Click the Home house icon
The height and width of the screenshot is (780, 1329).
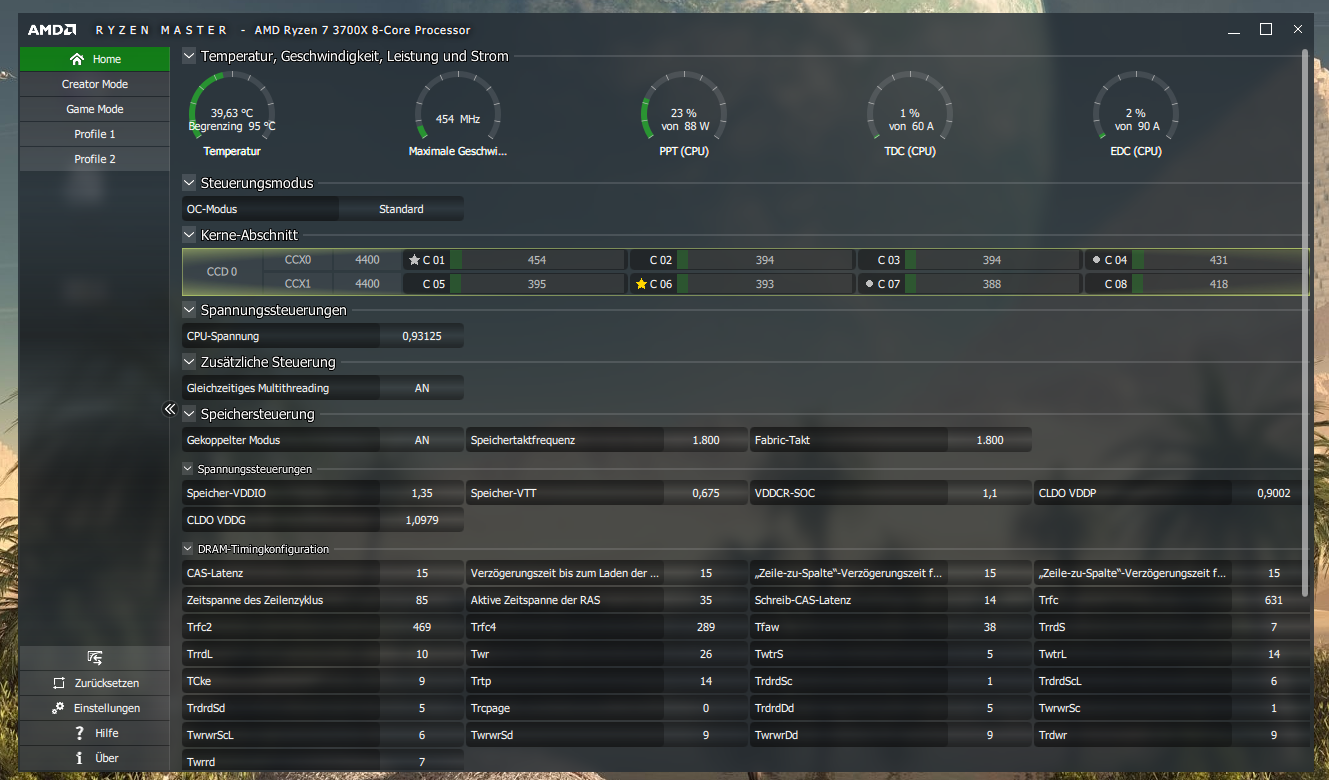pyautogui.click(x=77, y=59)
